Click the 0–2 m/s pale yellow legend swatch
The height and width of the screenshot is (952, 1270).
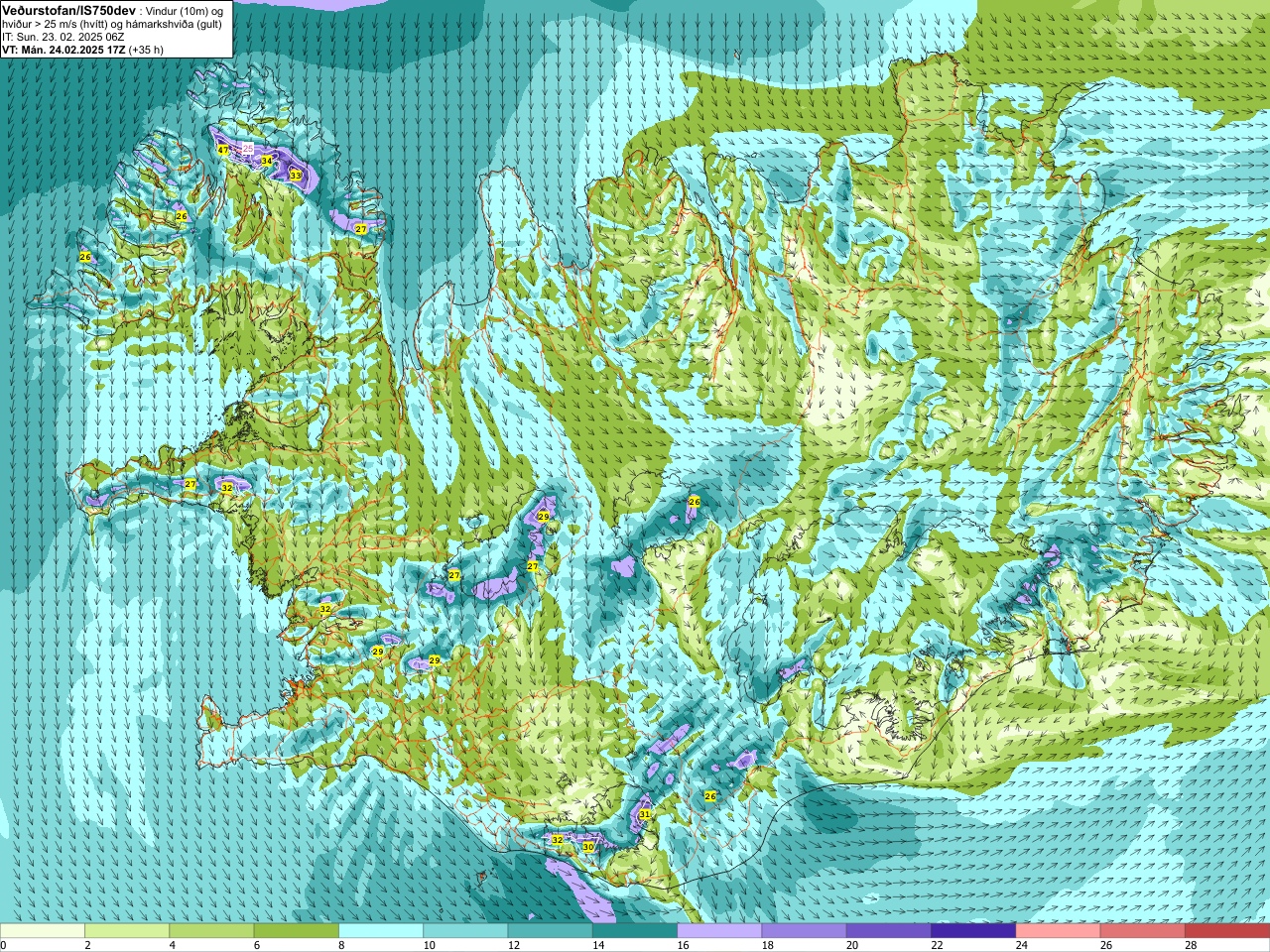point(43,930)
